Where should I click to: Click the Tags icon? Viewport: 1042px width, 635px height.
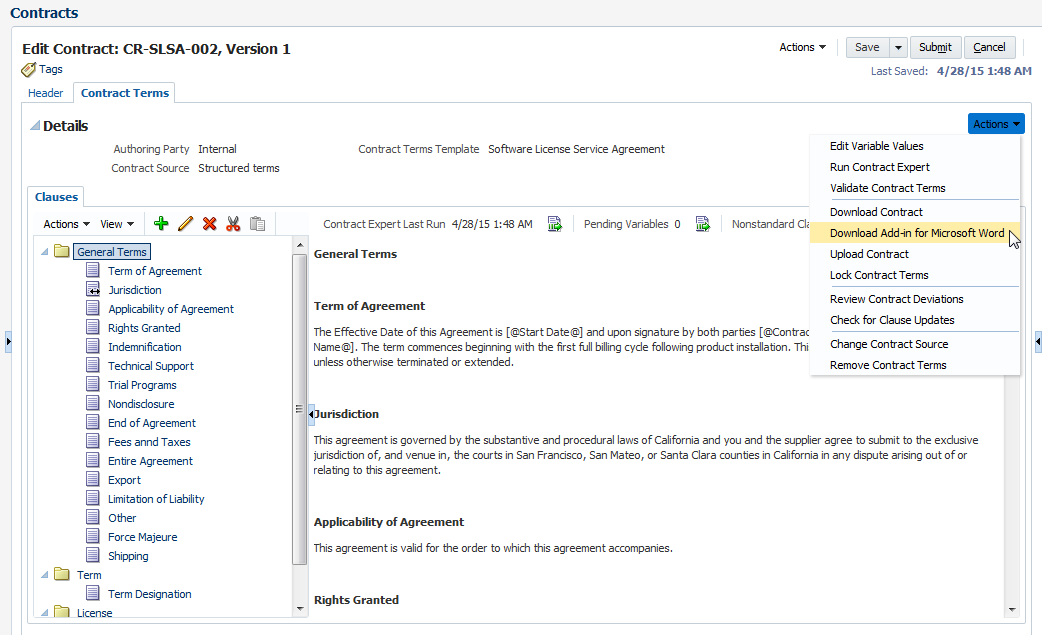pos(29,70)
